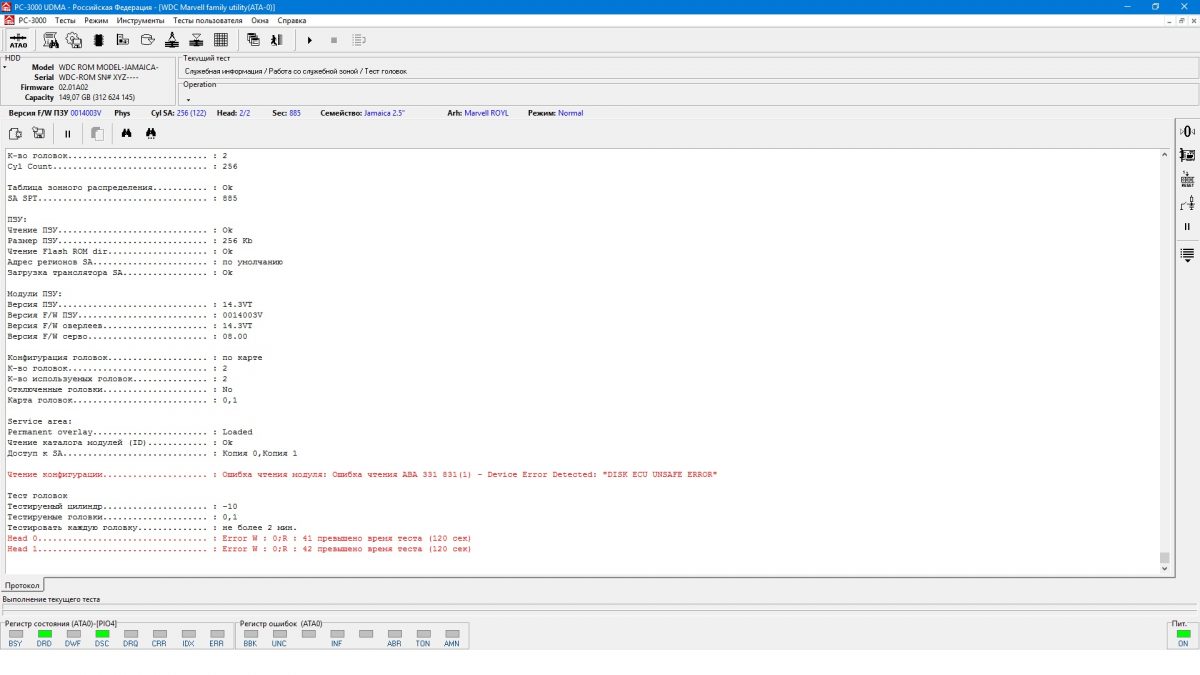This screenshot has height=675, width=1200.
Task: Click the ATA0 port selection icon
Action: [x=18, y=40]
